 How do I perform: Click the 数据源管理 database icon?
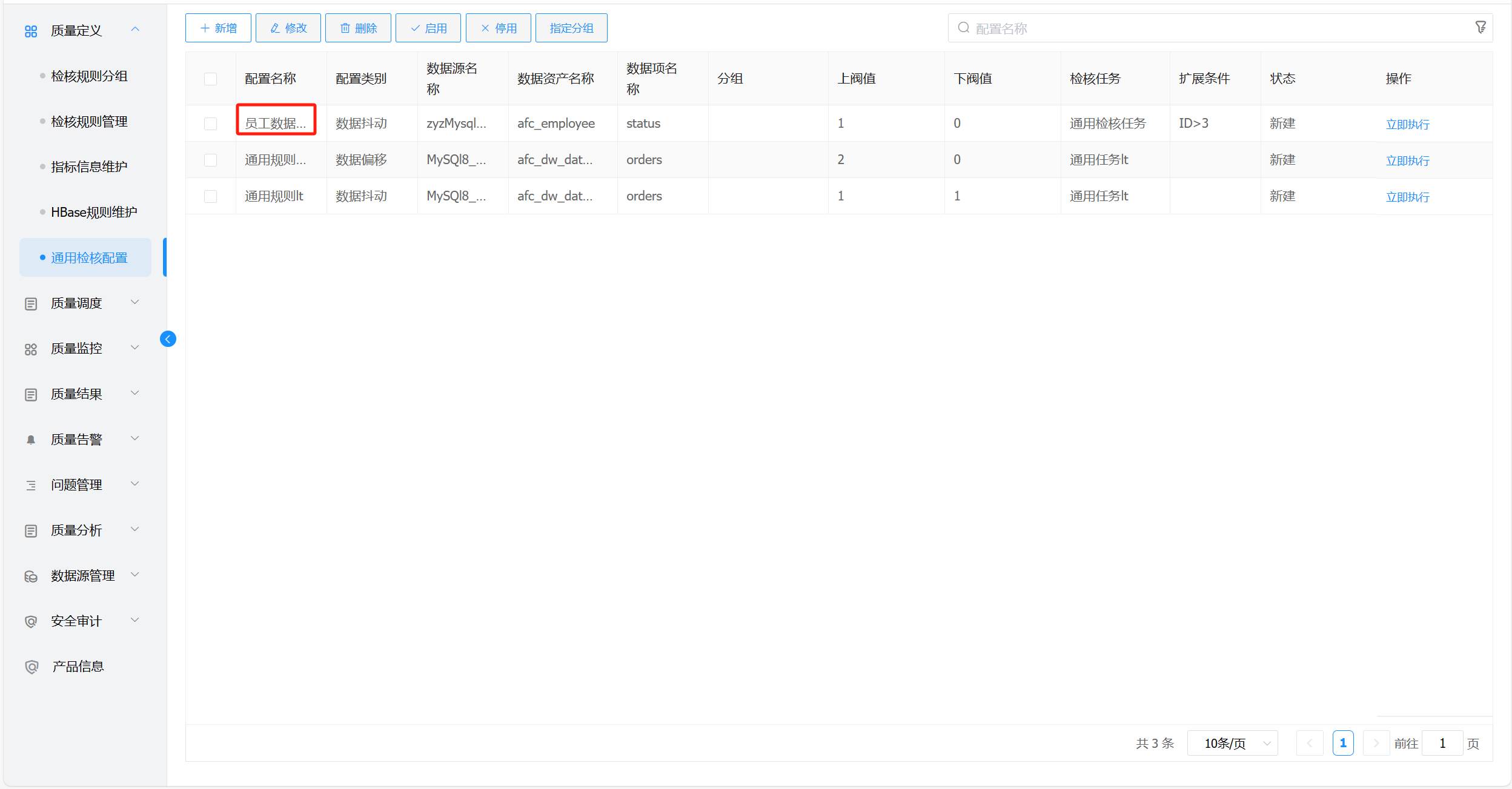pyautogui.click(x=31, y=576)
